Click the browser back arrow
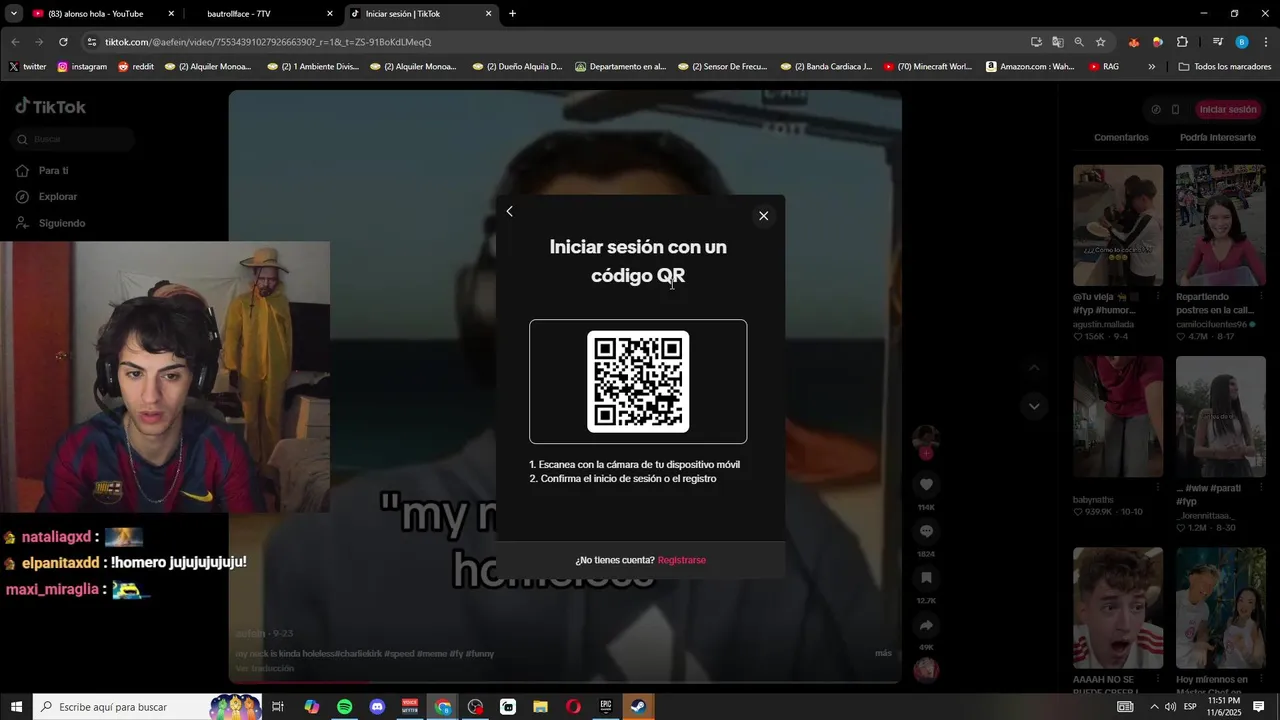The height and width of the screenshot is (720, 1280). click(15, 42)
